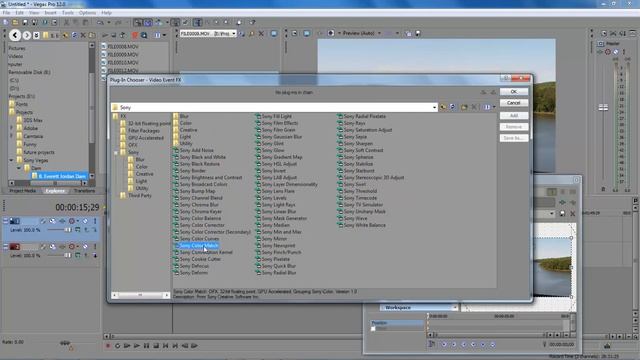Viewport: 640px width, 360px height.
Task: Switch to the Transitions tab
Action: (84, 191)
